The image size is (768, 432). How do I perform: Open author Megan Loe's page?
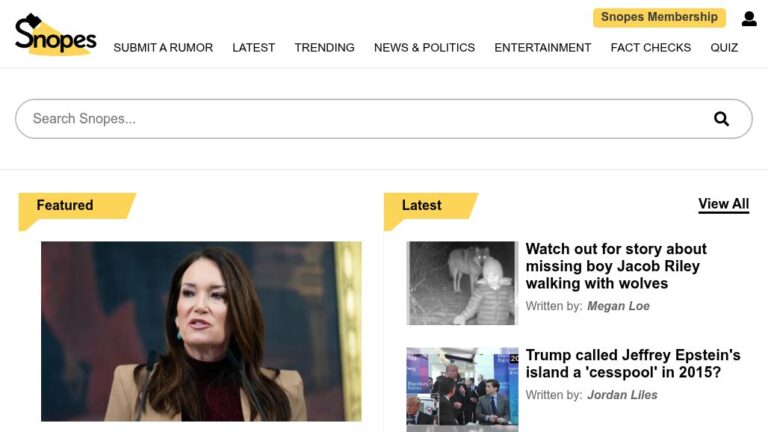[618, 306]
